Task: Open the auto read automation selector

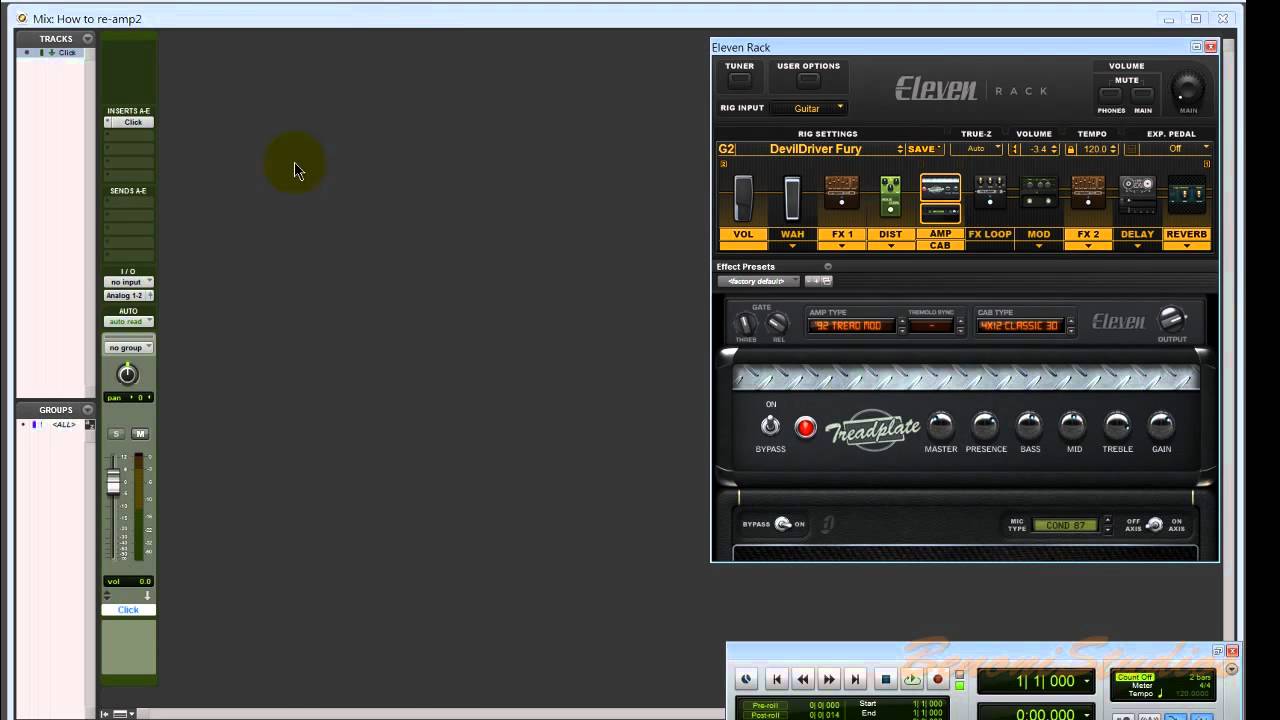Action: pos(128,321)
